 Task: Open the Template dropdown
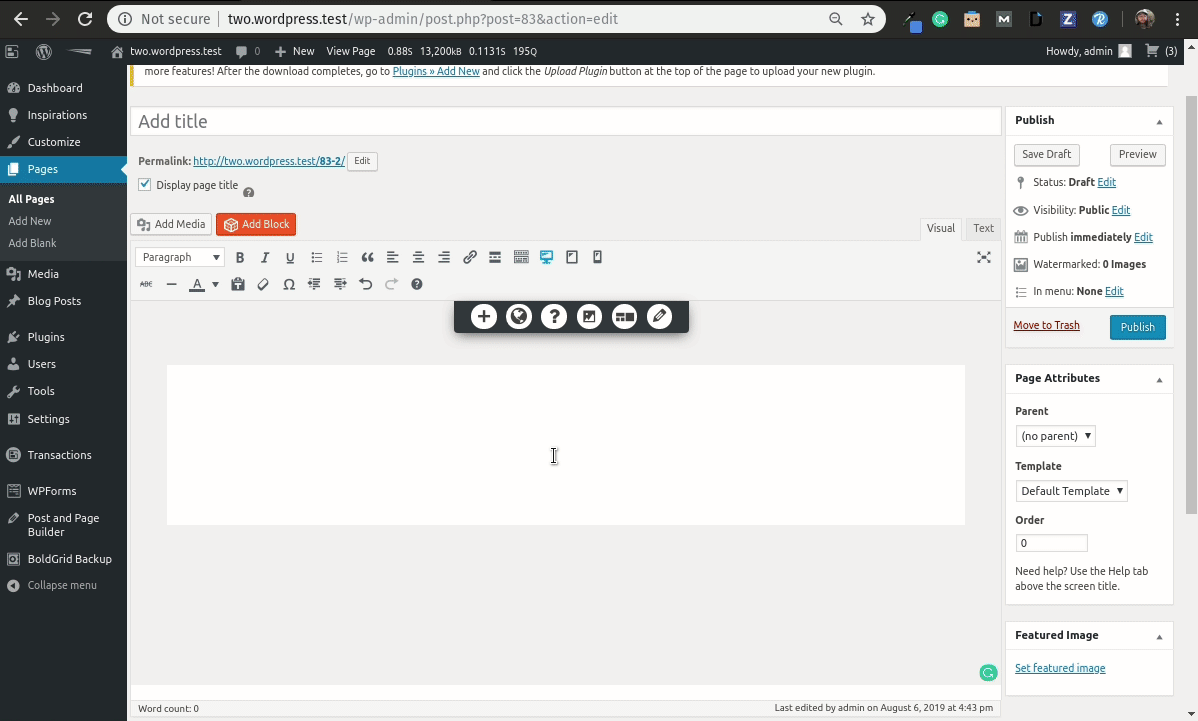pos(1072,491)
